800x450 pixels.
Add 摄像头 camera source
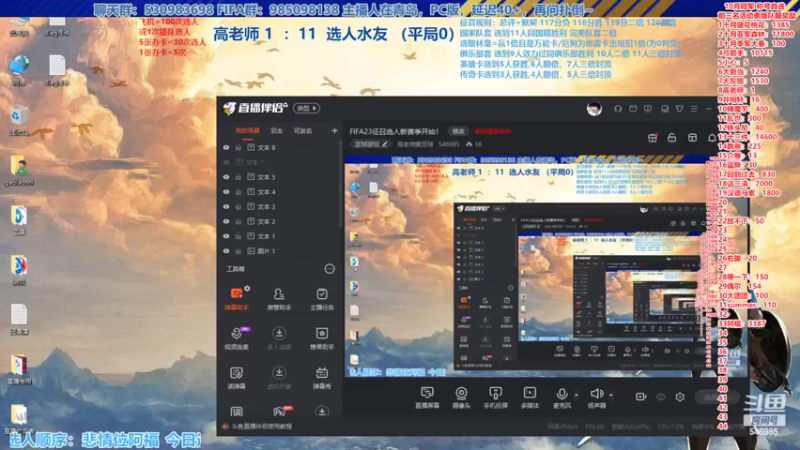461,397
